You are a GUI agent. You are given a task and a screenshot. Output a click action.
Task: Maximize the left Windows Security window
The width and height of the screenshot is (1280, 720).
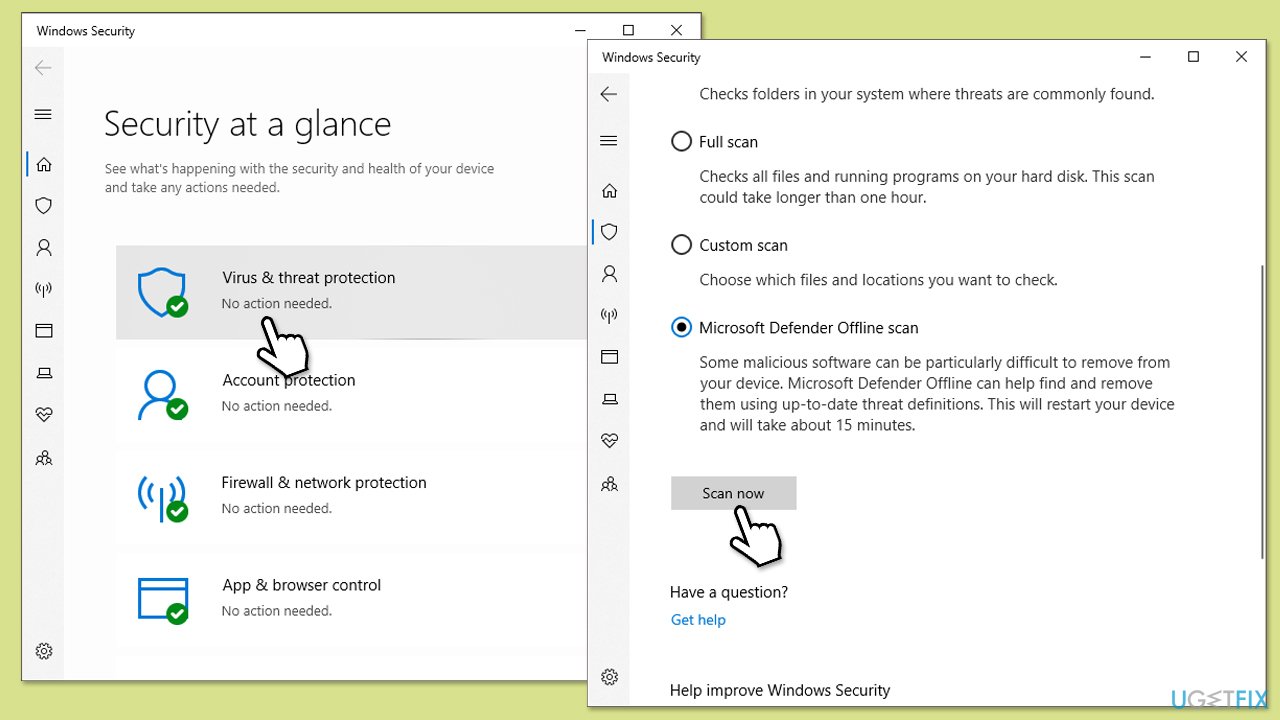628,30
